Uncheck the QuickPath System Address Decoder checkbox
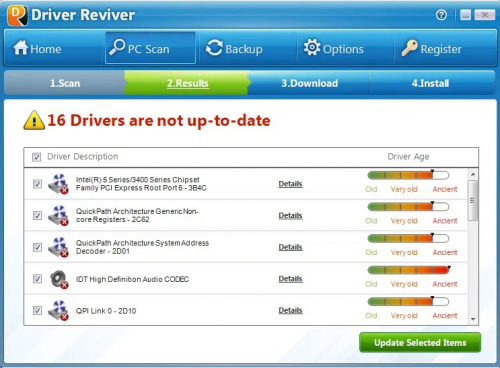The height and width of the screenshot is (368, 500). [37, 247]
